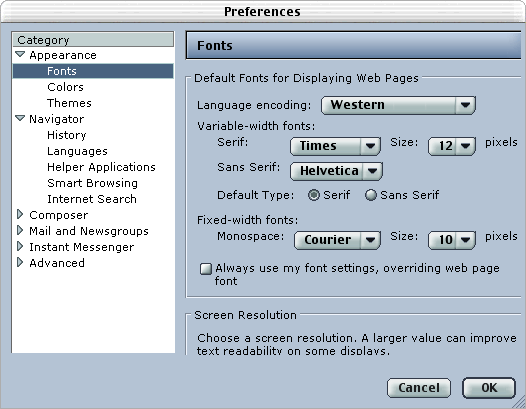Screen dimensions: 526x409
Task: Expand the Composer category
Action: point(20,214)
